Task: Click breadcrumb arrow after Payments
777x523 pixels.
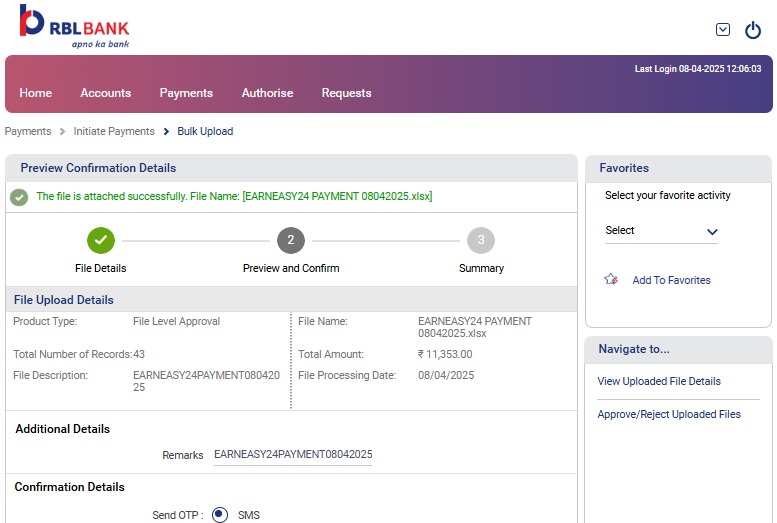Action: point(62,131)
